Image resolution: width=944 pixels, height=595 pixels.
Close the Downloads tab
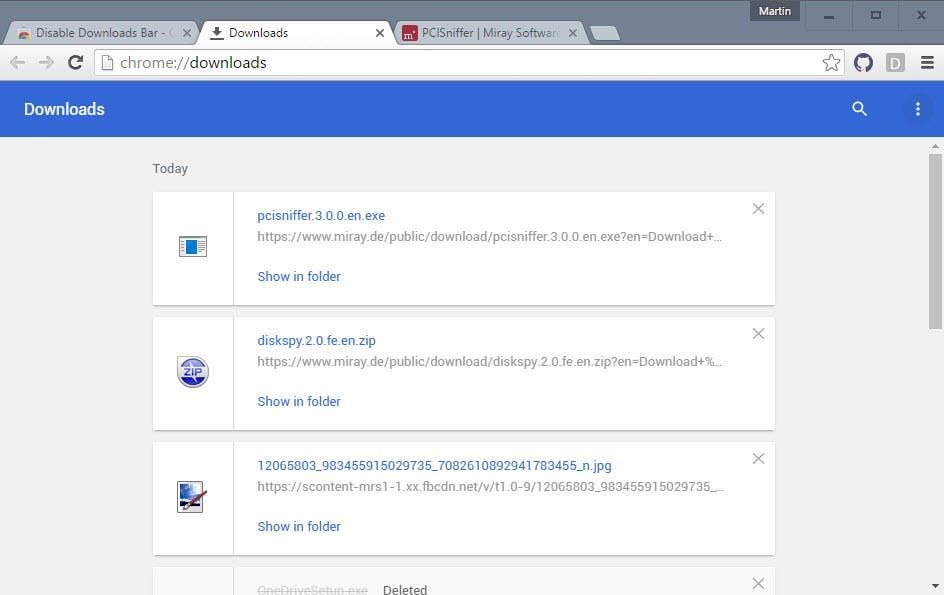tap(380, 33)
